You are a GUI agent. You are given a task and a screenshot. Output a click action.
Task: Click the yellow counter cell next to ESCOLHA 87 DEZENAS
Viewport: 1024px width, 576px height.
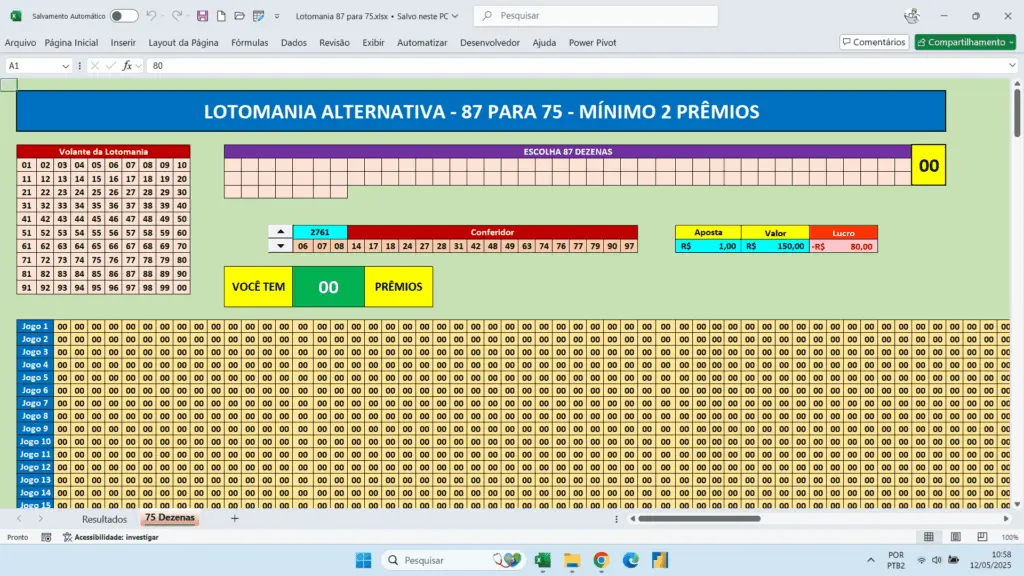click(929, 165)
